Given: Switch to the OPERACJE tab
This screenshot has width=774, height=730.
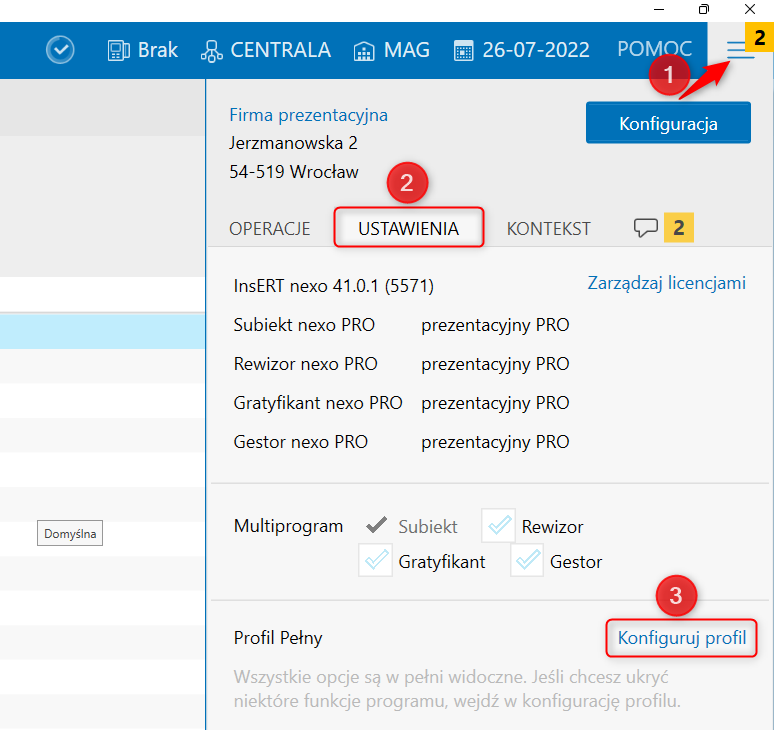Looking at the screenshot, I should point(270,229).
